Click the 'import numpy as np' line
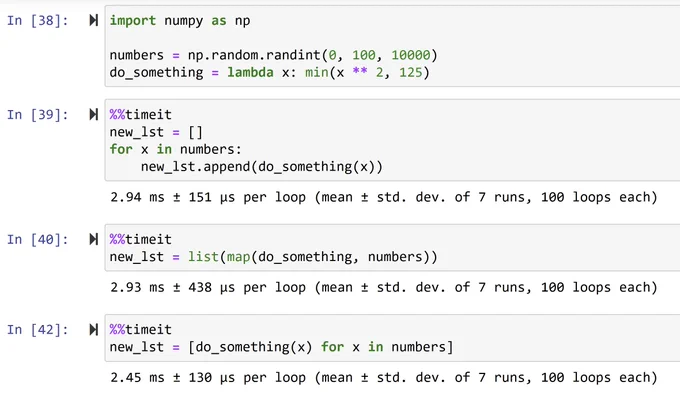 [180, 21]
